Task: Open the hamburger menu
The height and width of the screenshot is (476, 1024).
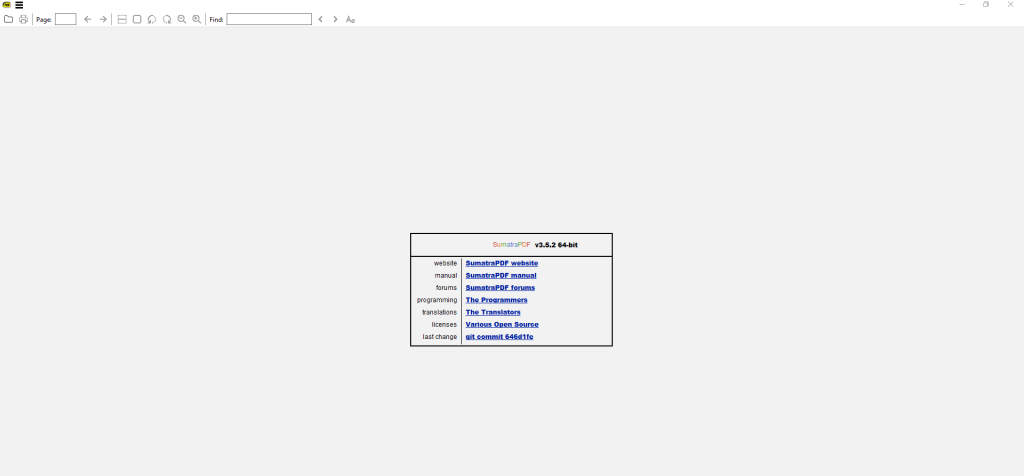Action: pyautogui.click(x=19, y=5)
